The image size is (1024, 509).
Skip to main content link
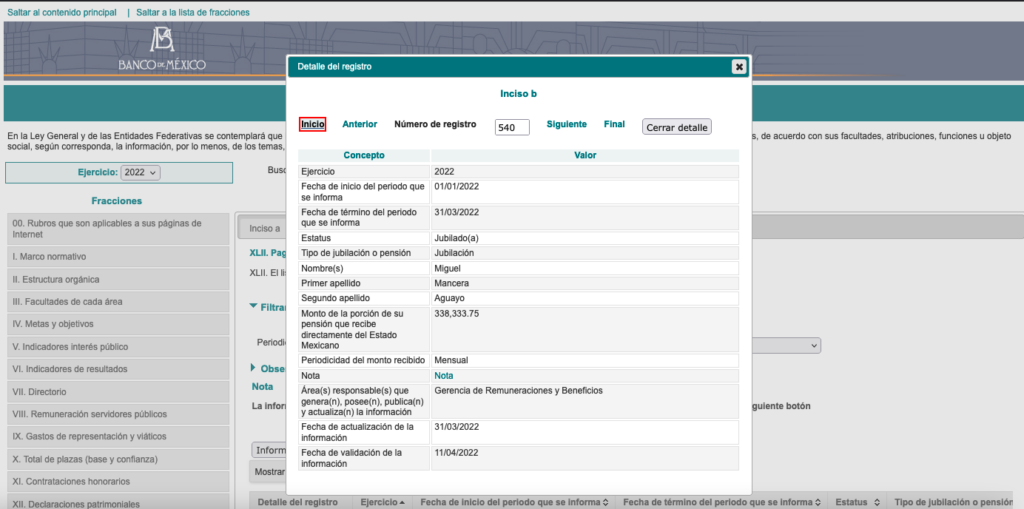62,12
